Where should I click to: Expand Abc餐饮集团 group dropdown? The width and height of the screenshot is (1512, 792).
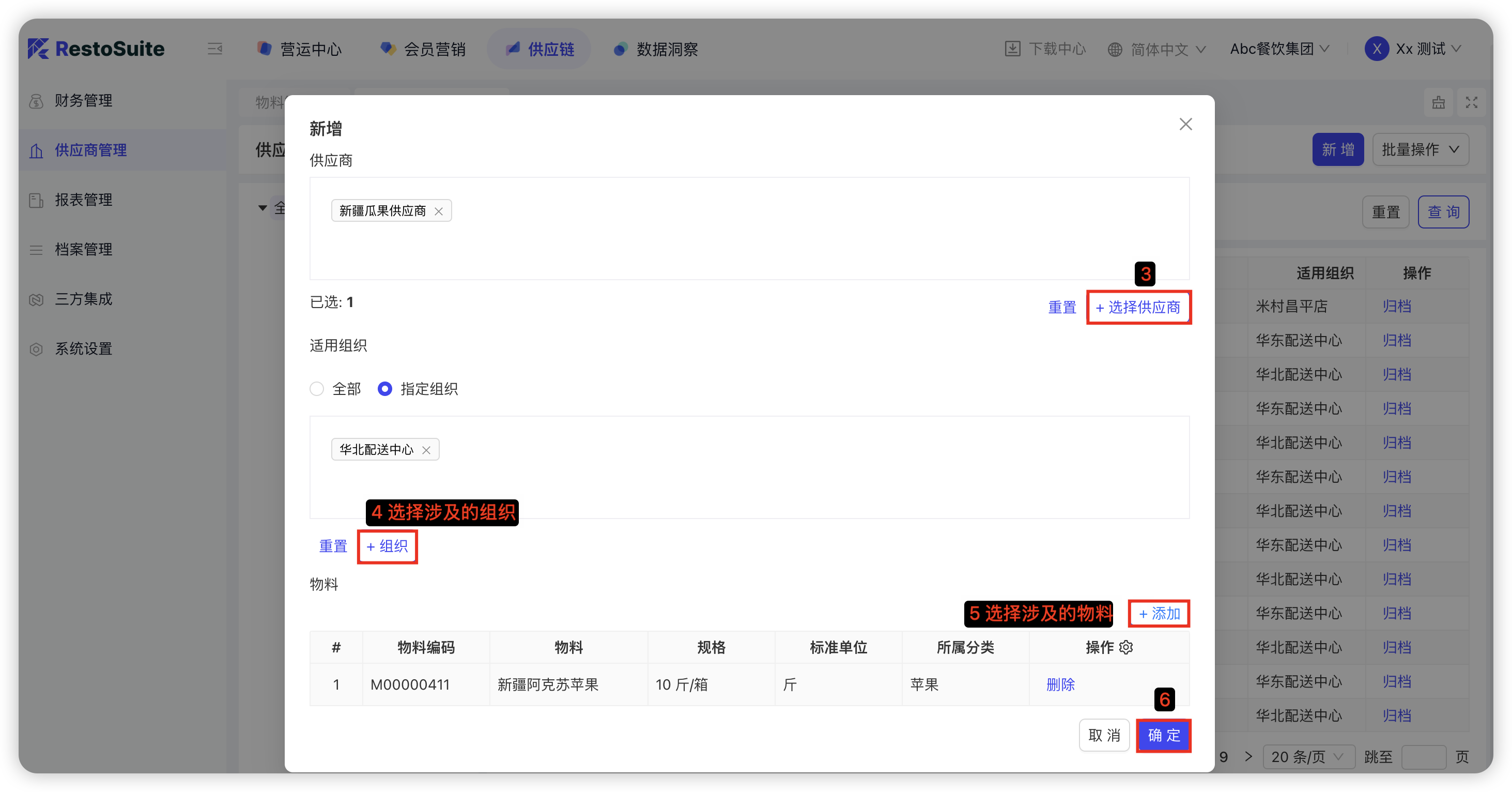coord(1279,49)
